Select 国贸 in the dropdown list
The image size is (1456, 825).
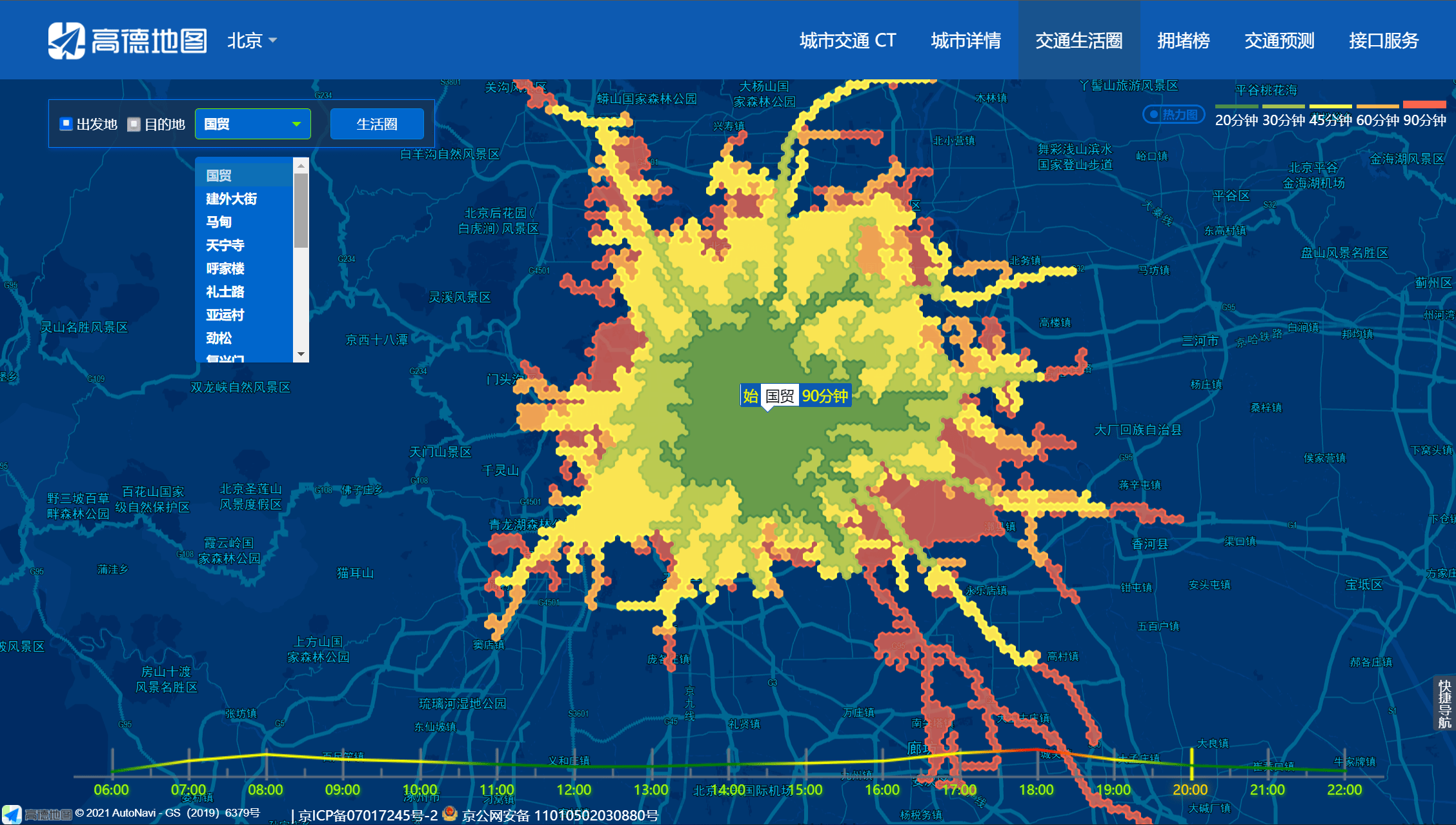point(244,175)
